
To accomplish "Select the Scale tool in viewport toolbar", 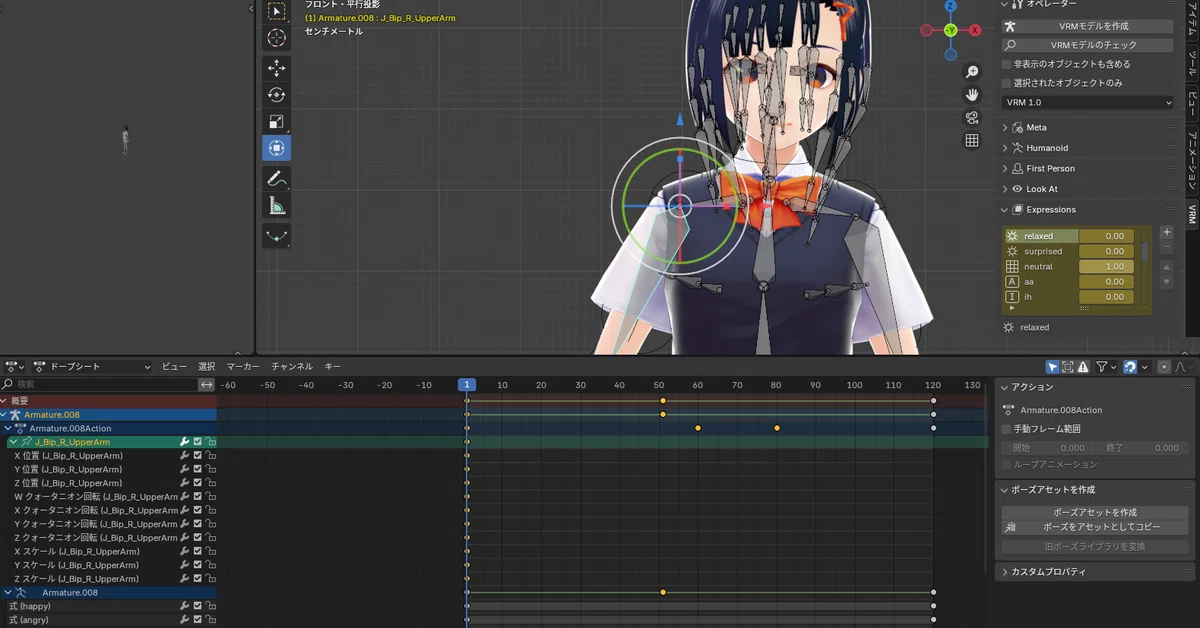I will tap(277, 122).
